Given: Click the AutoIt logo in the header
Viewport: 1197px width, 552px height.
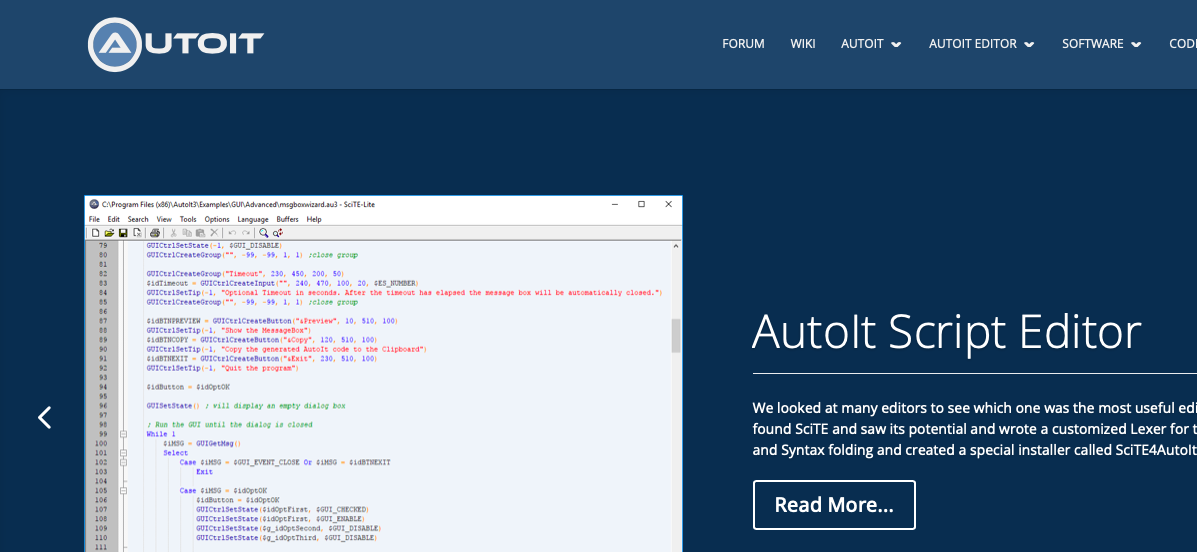Looking at the screenshot, I should click(x=175, y=44).
